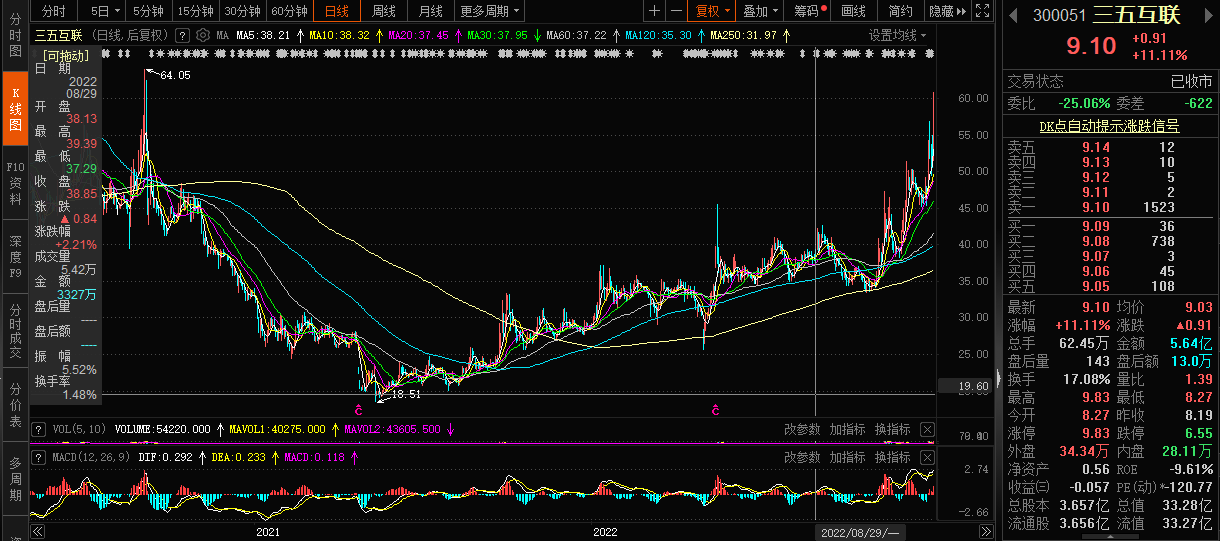Switch to the 周线 weekly tab
This screenshot has height=541, width=1220.
coord(384,11)
